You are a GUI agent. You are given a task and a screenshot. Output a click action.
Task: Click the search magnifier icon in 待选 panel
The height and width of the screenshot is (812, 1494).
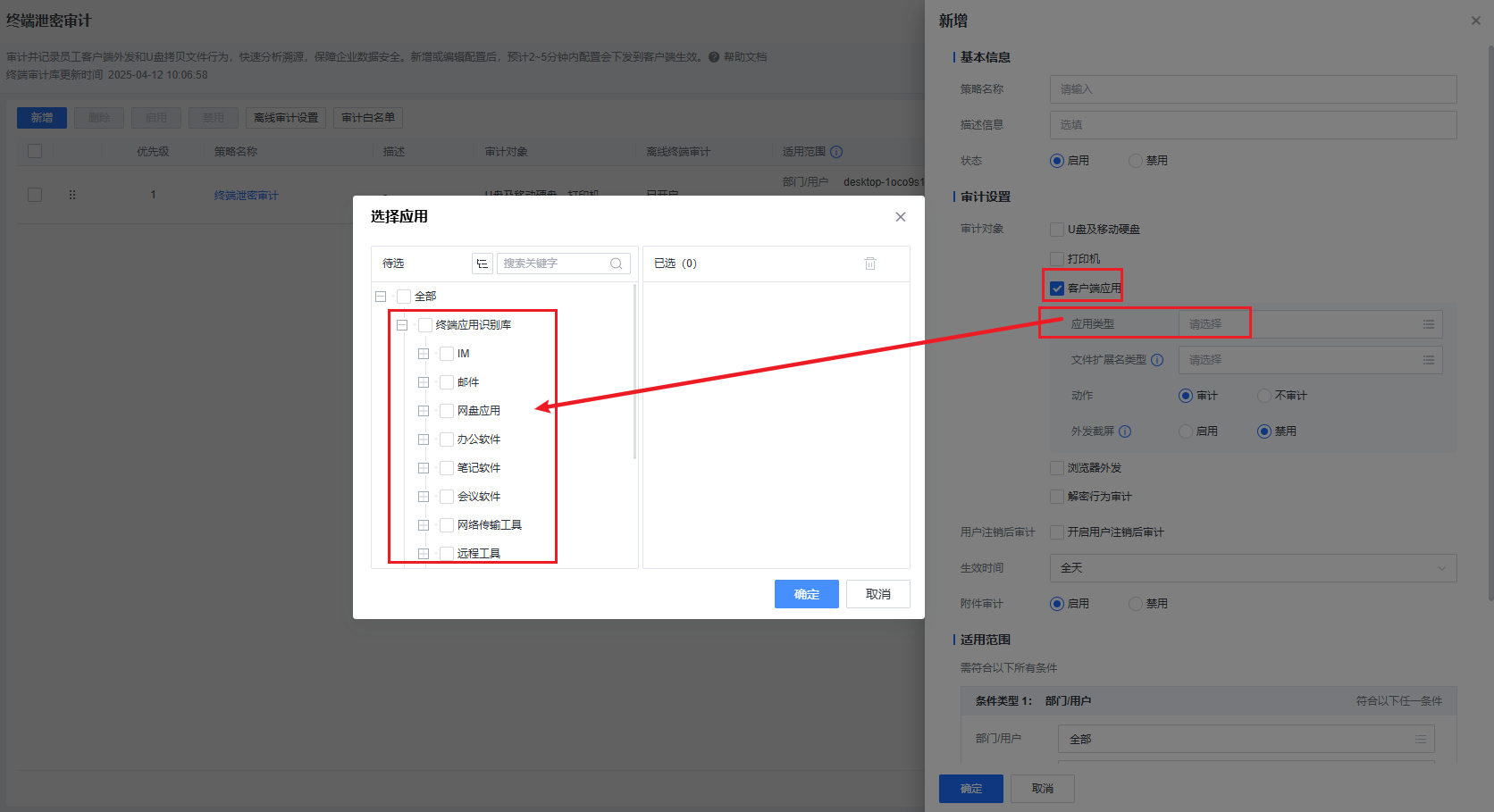click(616, 264)
